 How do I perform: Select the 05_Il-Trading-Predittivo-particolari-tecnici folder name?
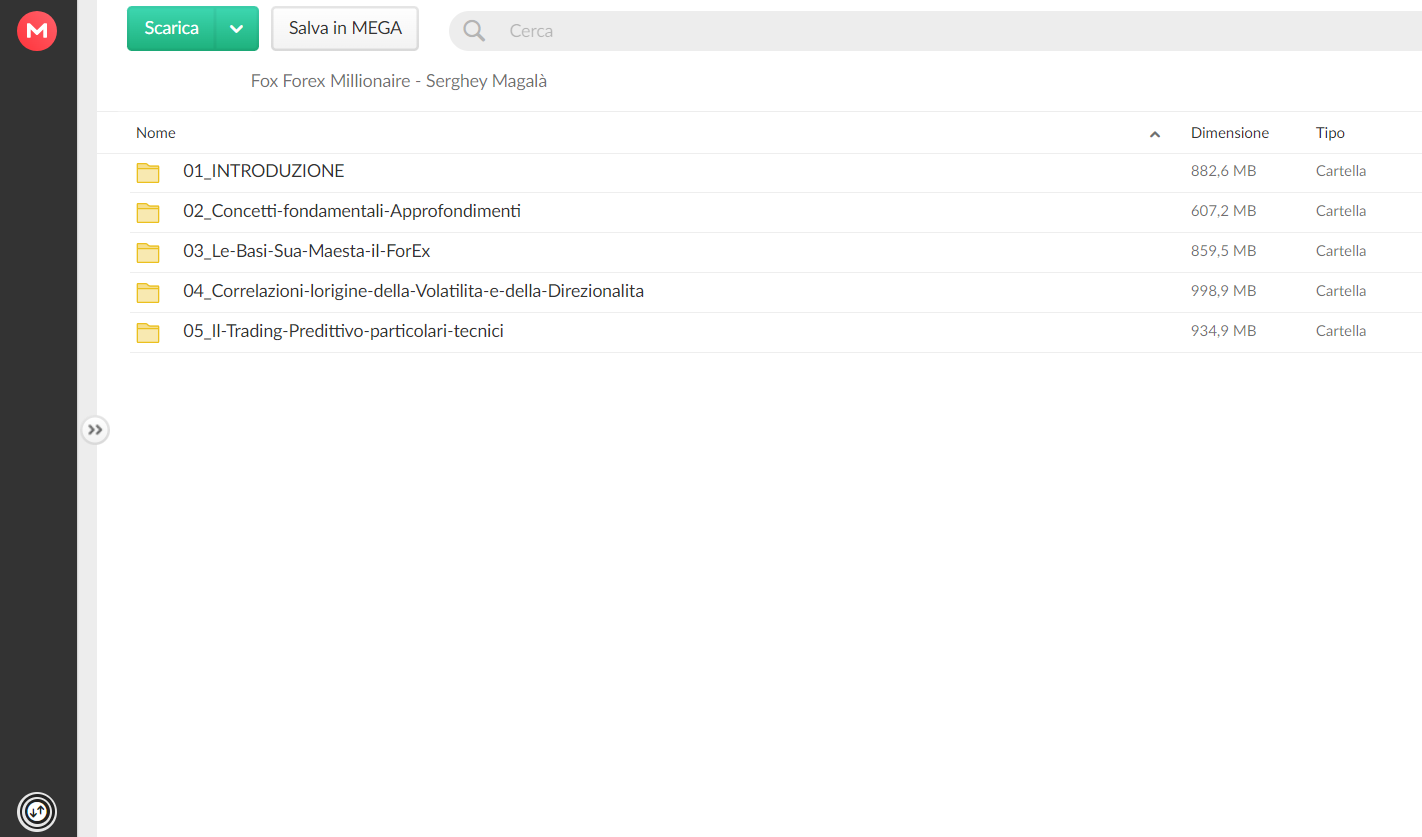click(343, 331)
